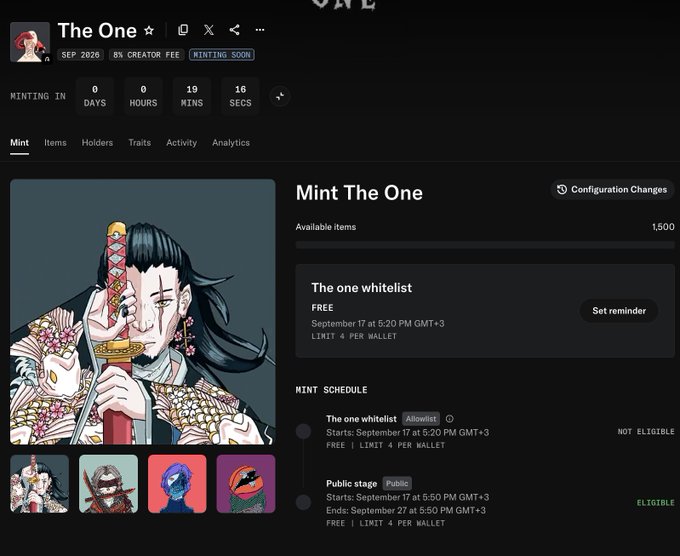Click the 'The One' collection title

(x=97, y=30)
